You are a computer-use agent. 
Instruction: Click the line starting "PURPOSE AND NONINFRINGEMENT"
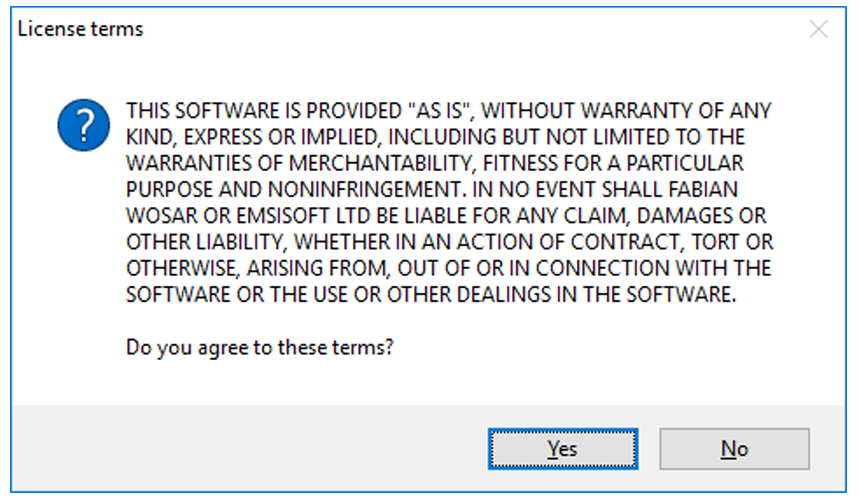click(432, 190)
